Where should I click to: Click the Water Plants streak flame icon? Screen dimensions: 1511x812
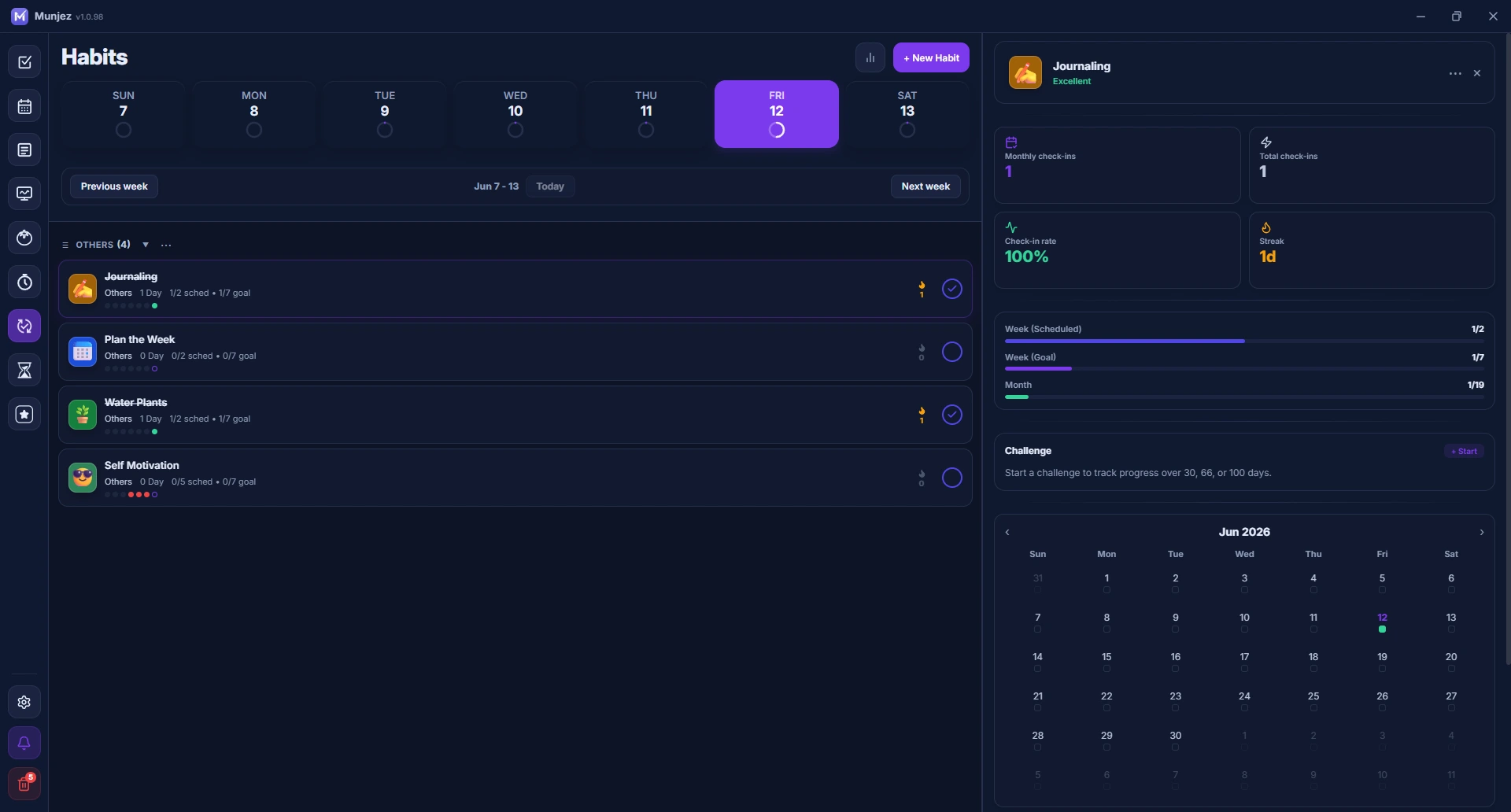[922, 412]
